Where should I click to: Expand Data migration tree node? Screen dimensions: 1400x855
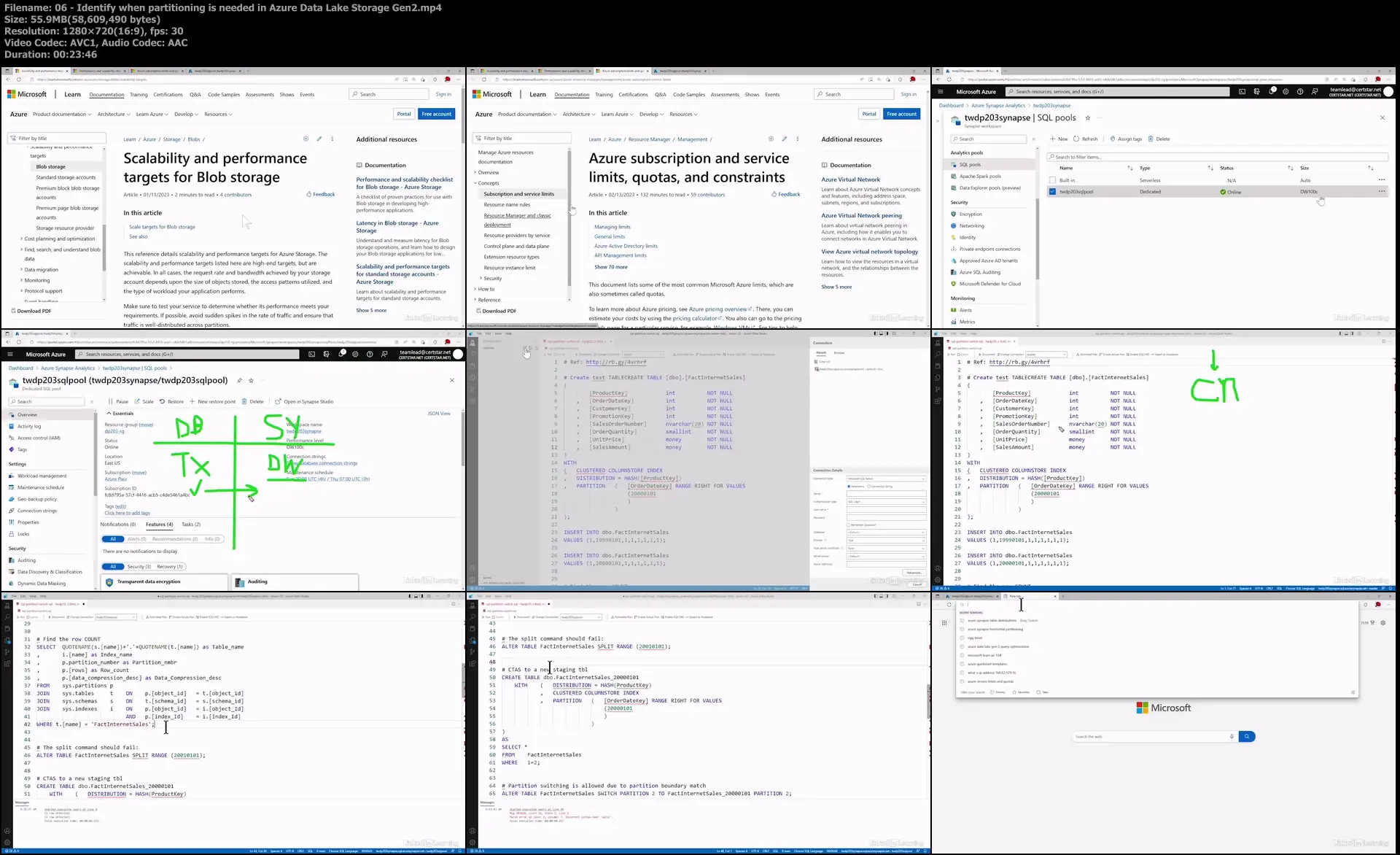click(41, 270)
